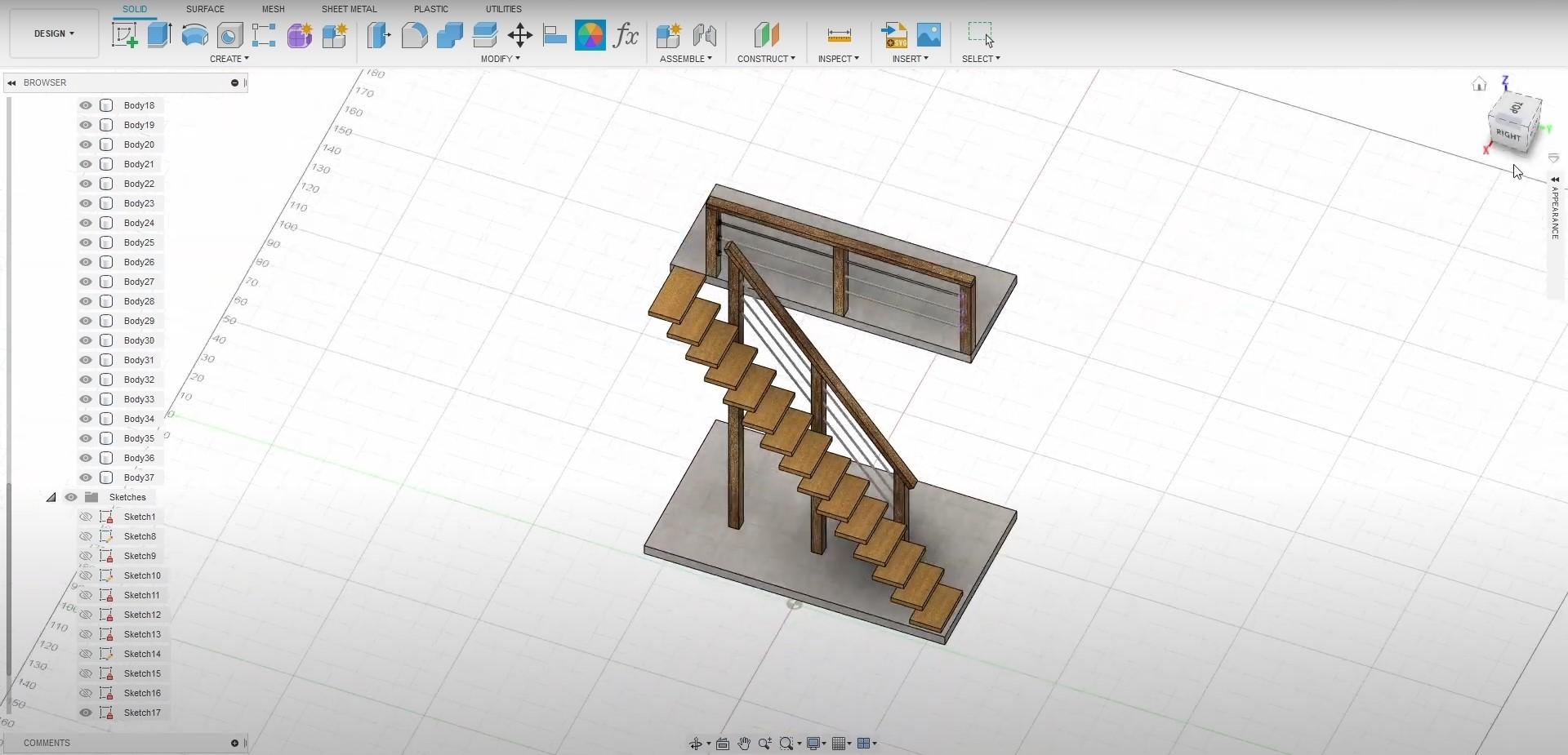Click the New Component icon
Viewport: 1568px width, 755px height.
pyautogui.click(x=668, y=35)
